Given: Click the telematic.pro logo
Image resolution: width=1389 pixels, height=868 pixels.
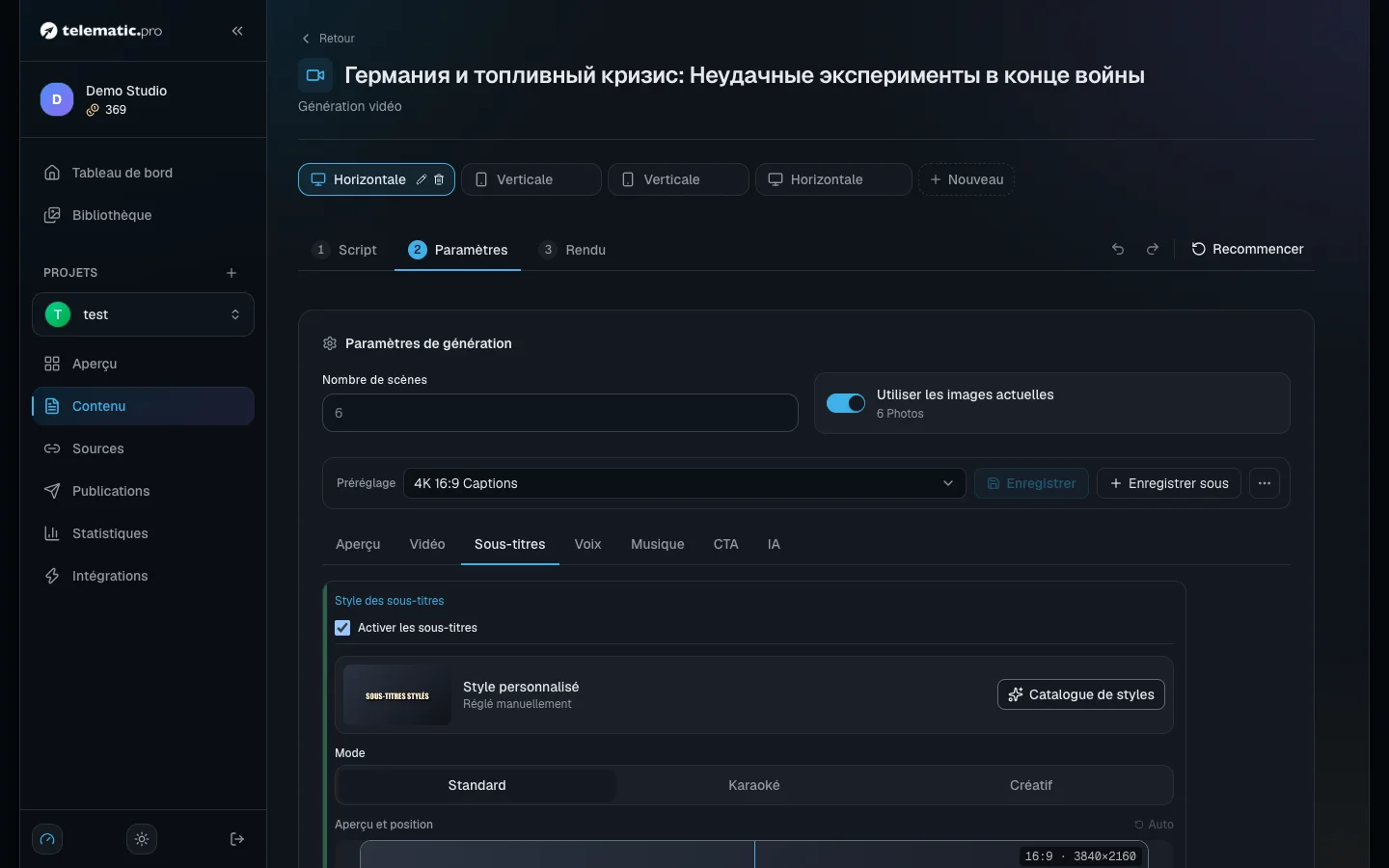Looking at the screenshot, I should tap(101, 31).
